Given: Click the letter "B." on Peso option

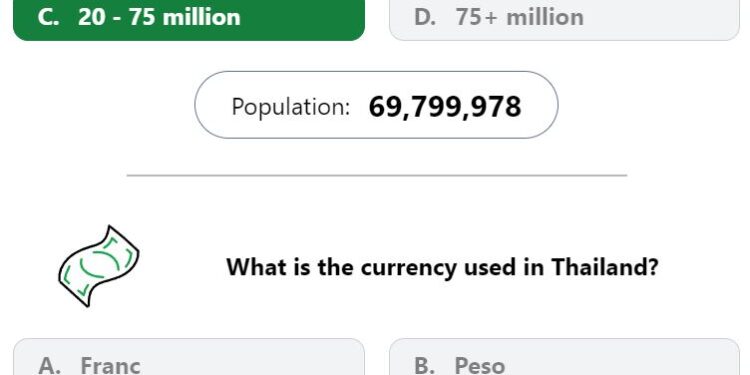Looking at the screenshot, I should (x=425, y=366).
